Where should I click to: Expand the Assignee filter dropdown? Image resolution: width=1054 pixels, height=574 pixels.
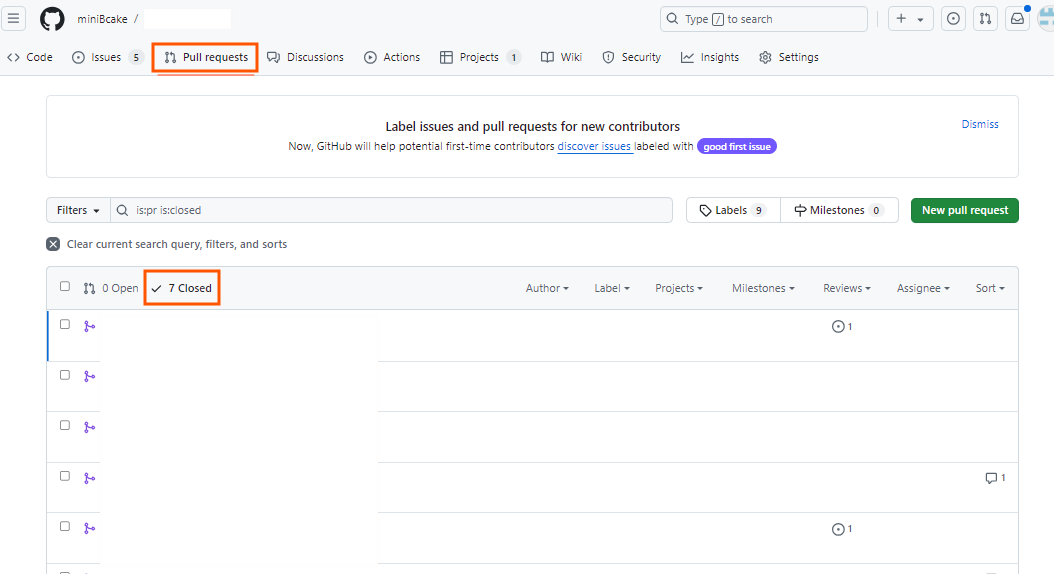click(x=923, y=288)
